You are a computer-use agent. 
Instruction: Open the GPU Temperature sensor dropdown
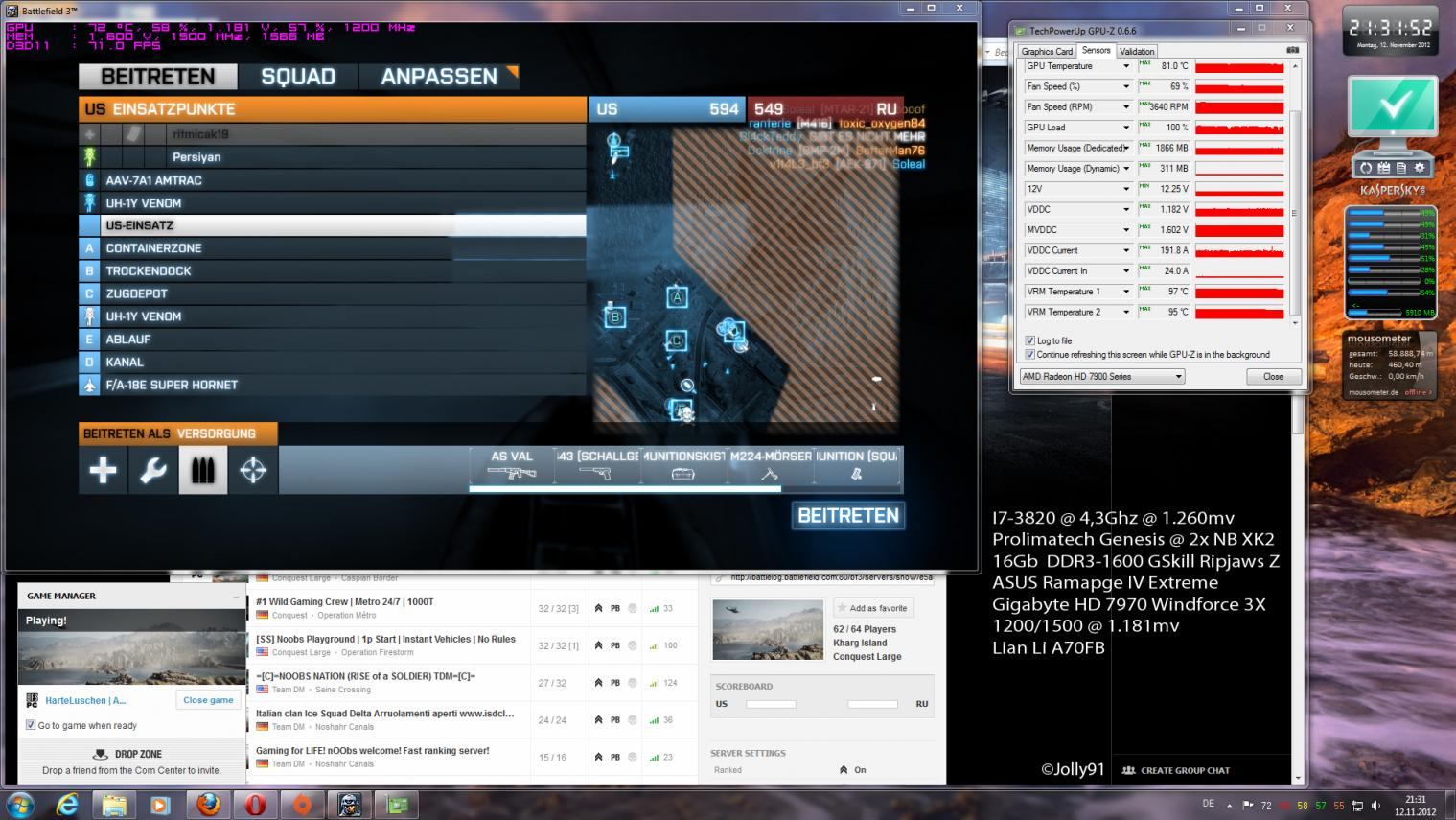pyautogui.click(x=1126, y=66)
